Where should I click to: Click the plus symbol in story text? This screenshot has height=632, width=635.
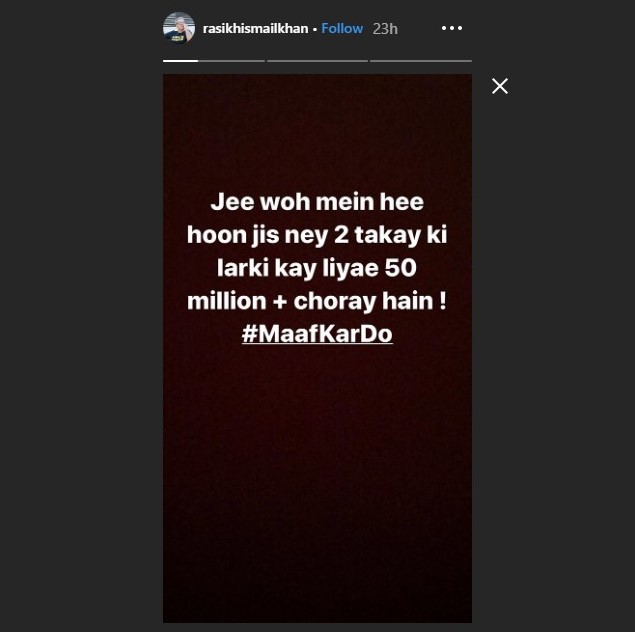point(279,302)
